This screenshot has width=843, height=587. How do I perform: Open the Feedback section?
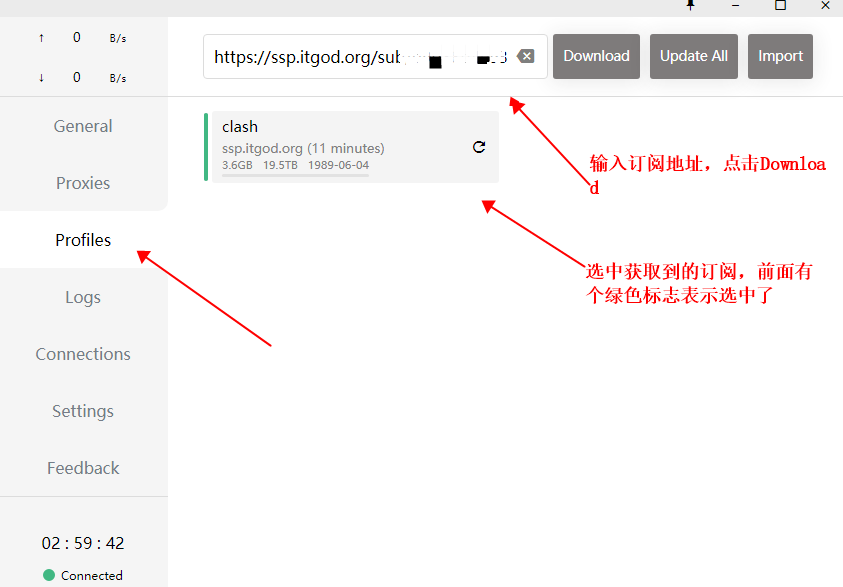pos(83,468)
